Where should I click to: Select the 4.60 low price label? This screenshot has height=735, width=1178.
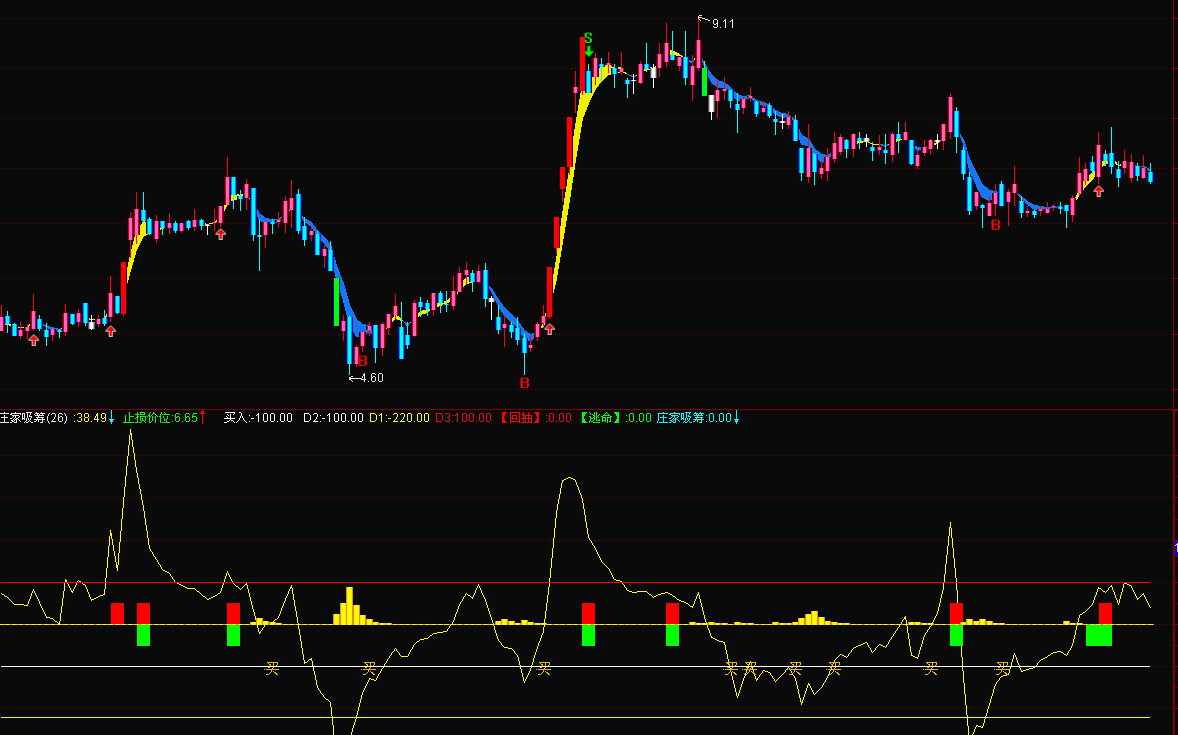[372, 378]
